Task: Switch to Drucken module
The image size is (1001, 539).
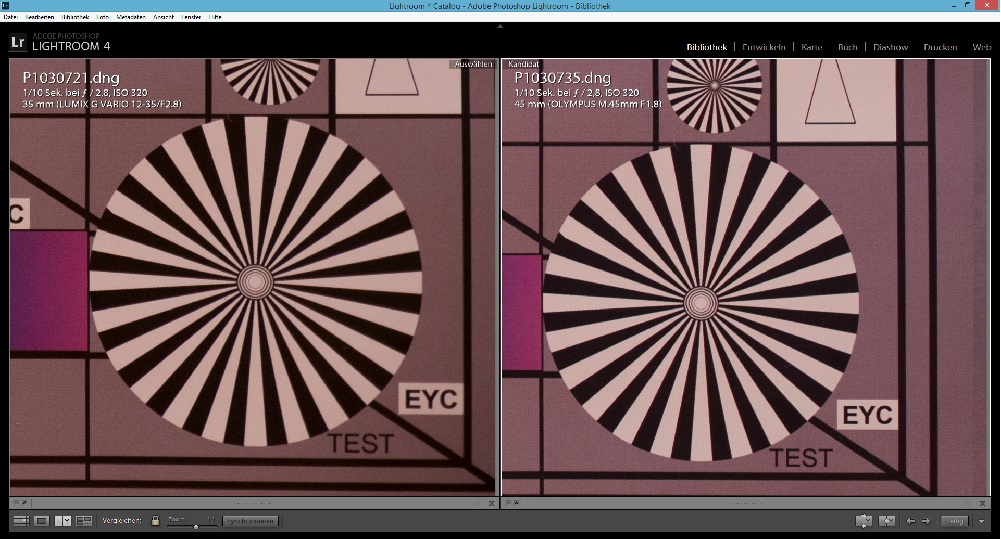Action: pos(940,47)
